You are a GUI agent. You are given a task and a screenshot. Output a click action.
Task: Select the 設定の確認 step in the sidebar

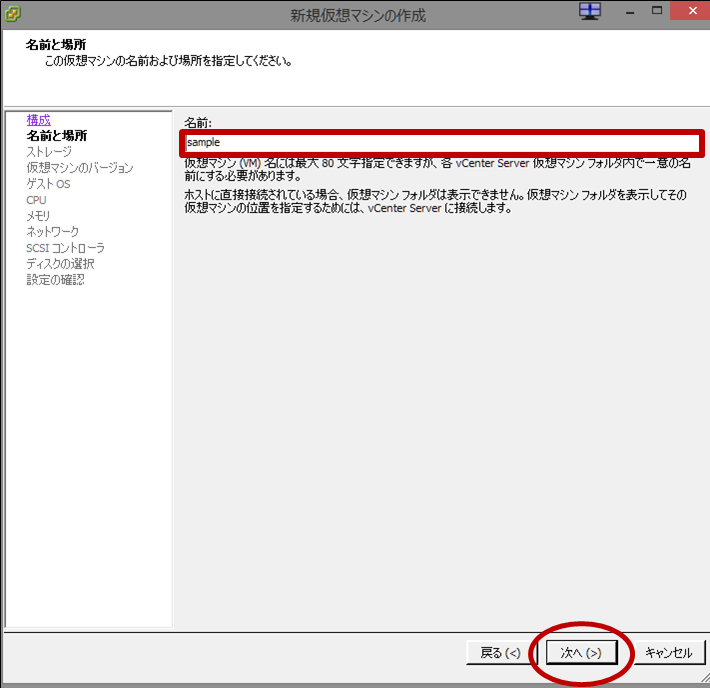pos(55,279)
